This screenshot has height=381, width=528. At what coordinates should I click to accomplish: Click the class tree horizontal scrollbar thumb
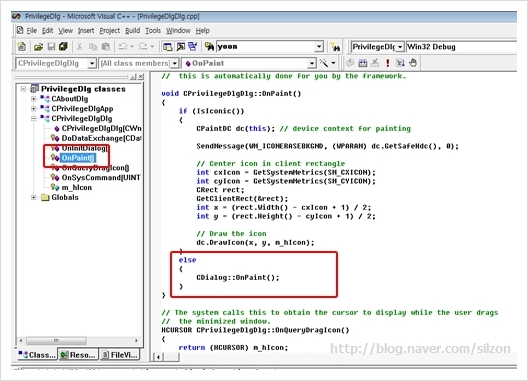(56, 341)
